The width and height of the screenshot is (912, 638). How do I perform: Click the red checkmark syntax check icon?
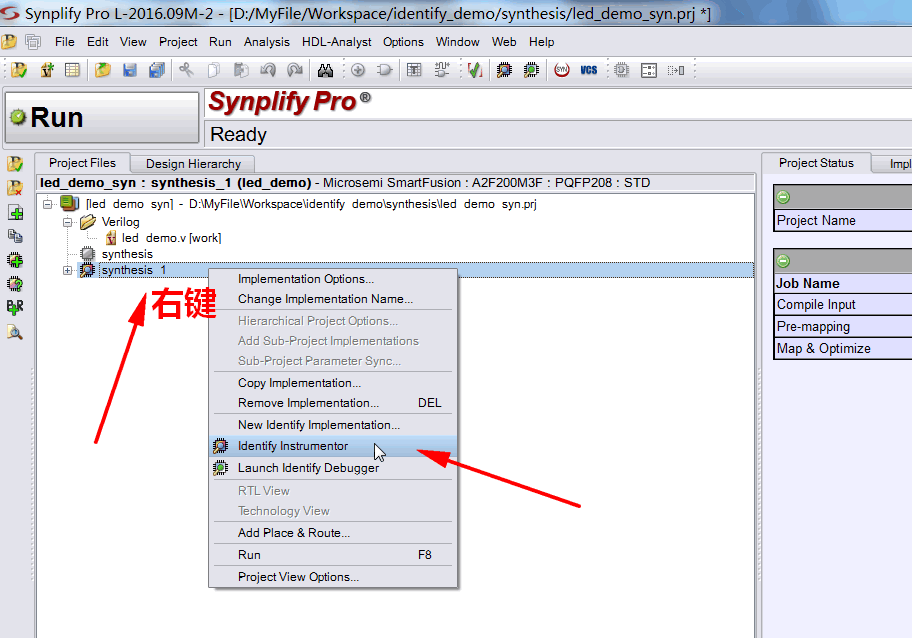tap(475, 70)
